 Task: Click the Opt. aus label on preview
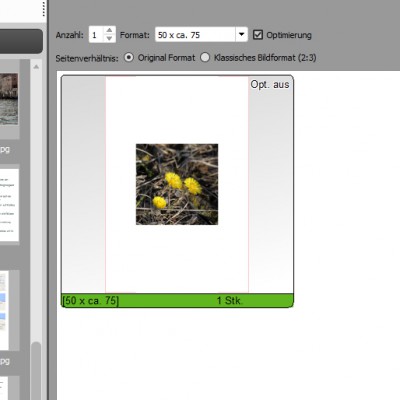coord(270,85)
